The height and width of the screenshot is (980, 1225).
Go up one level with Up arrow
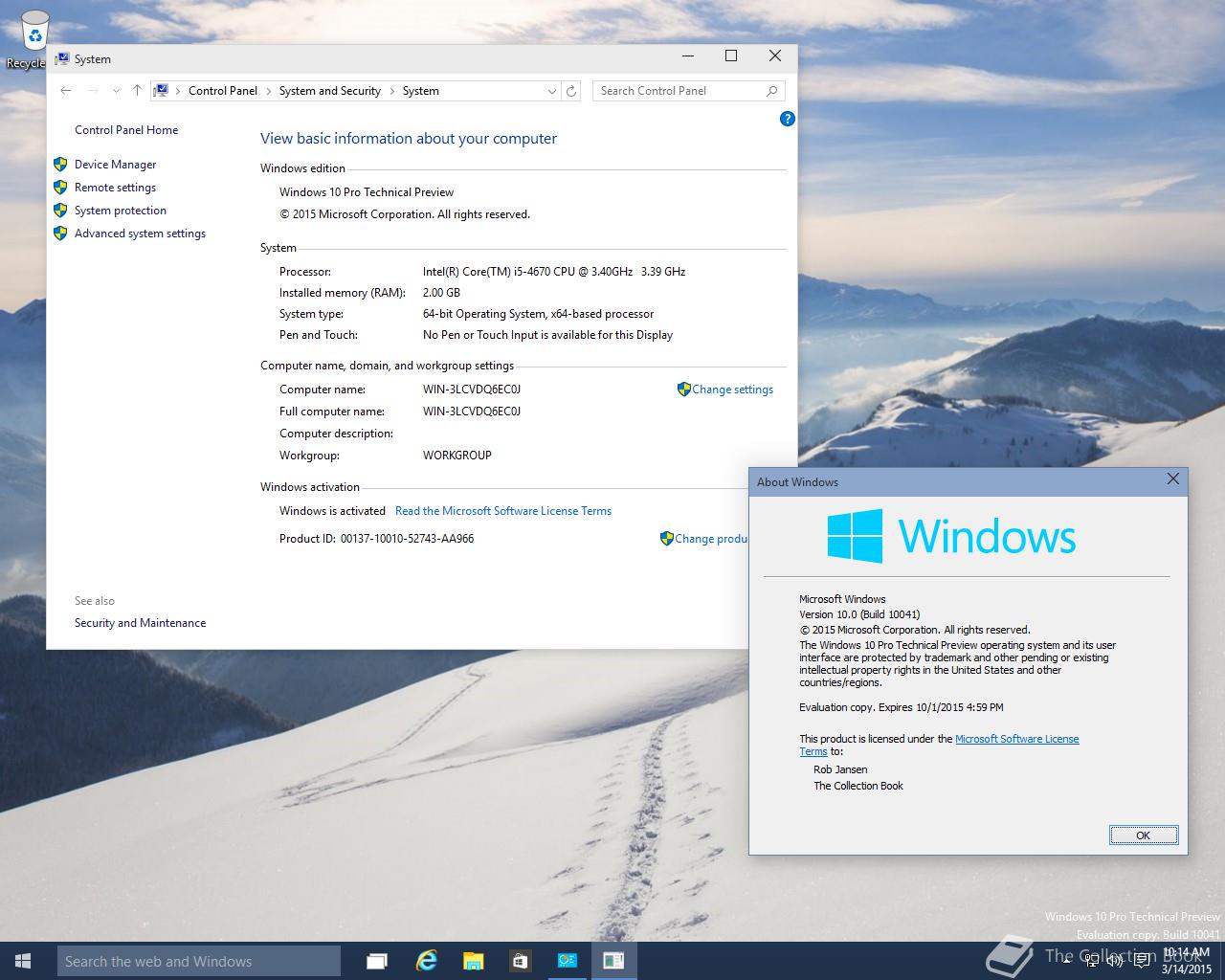[137, 91]
